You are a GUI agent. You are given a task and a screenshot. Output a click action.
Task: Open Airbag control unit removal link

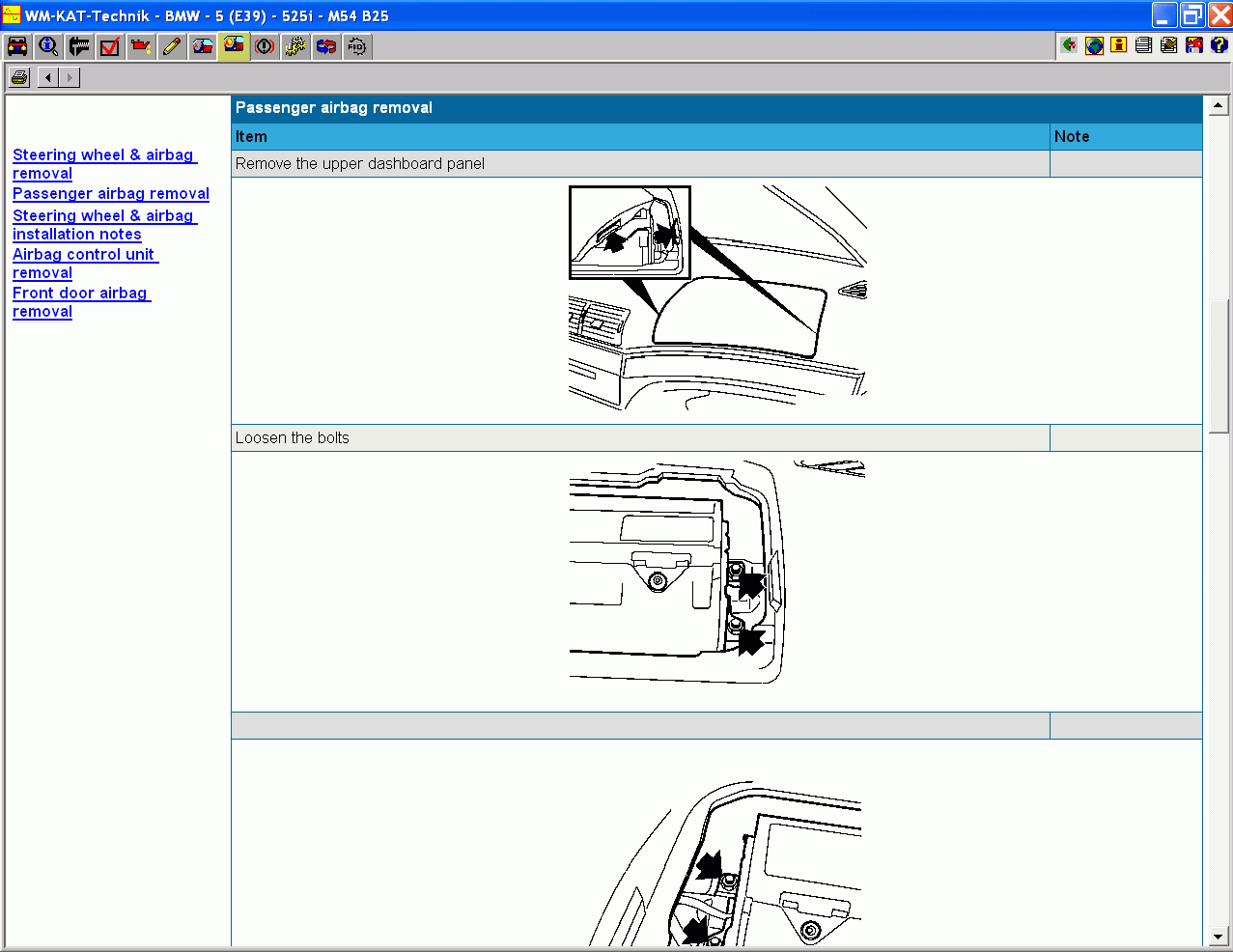tap(85, 264)
